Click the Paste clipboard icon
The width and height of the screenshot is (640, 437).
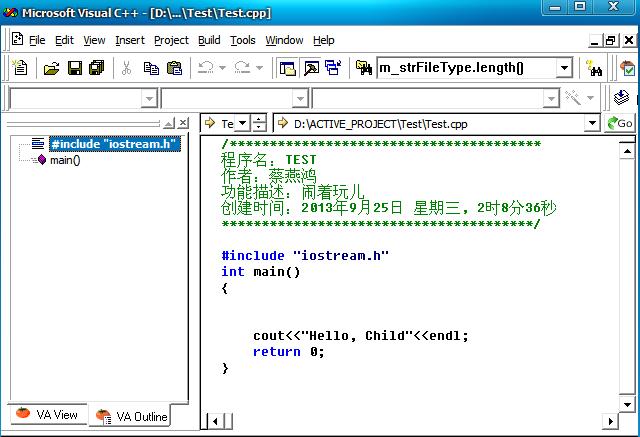(x=174, y=68)
